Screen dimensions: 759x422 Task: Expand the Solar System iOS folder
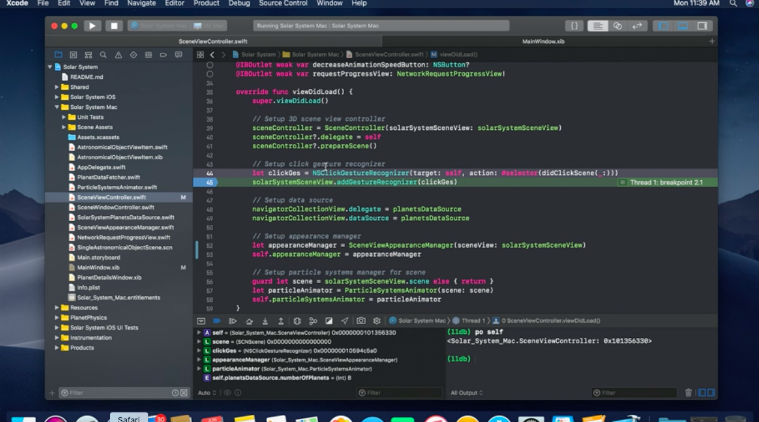(x=57, y=97)
